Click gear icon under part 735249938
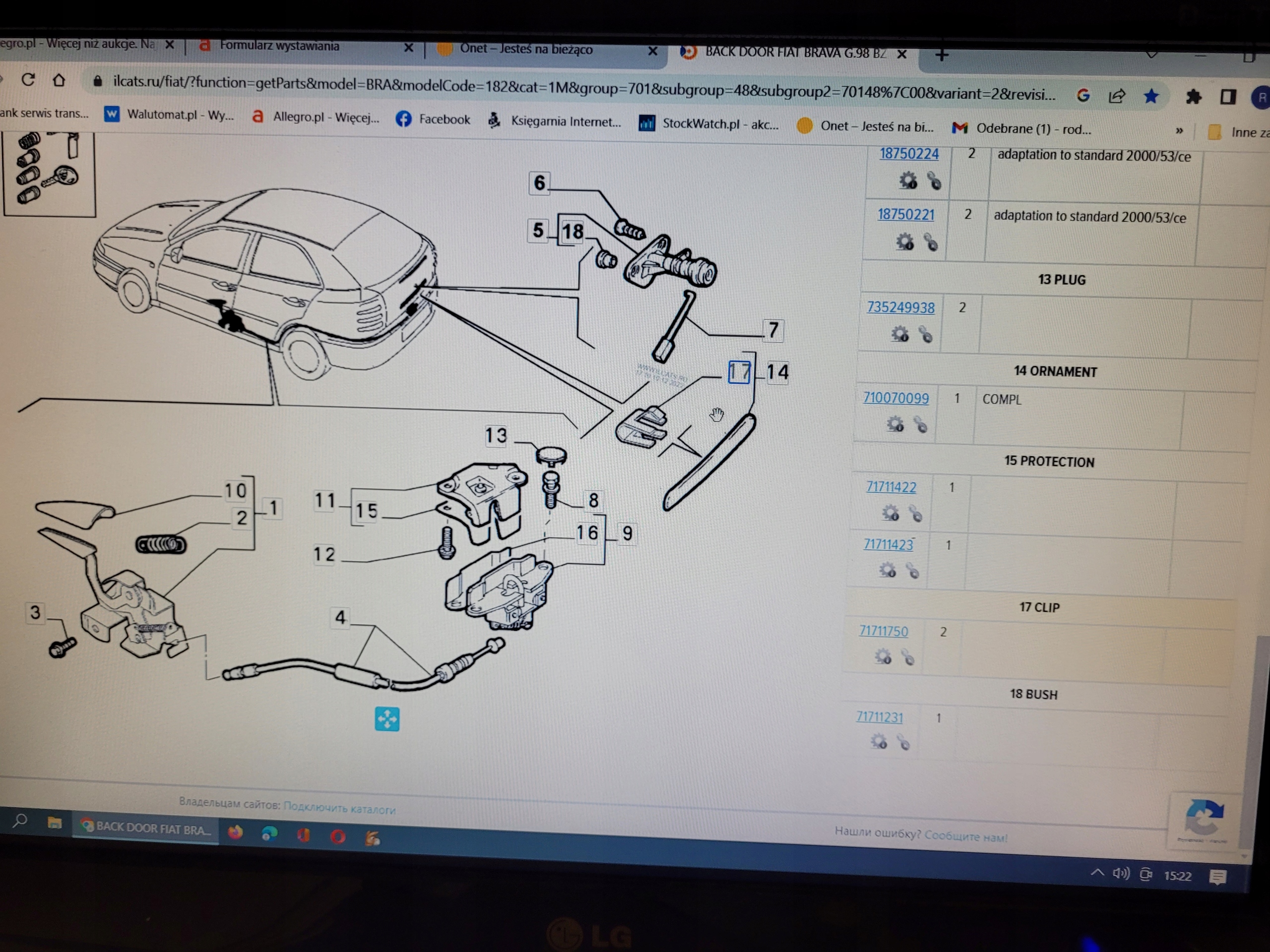 click(900, 334)
